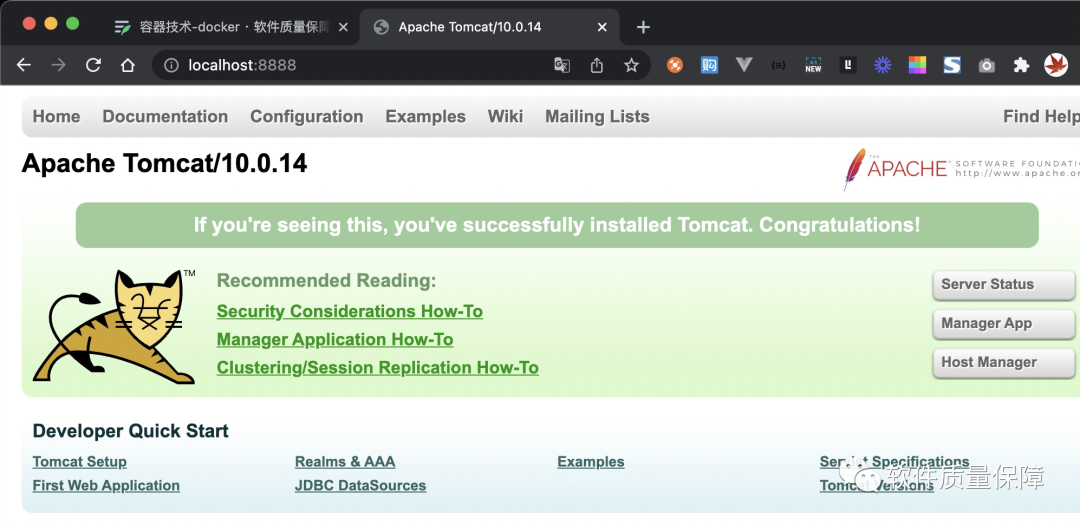This screenshot has width=1080, height=525.
Task: Close the Apache Tomcat tab
Action: tap(602, 27)
